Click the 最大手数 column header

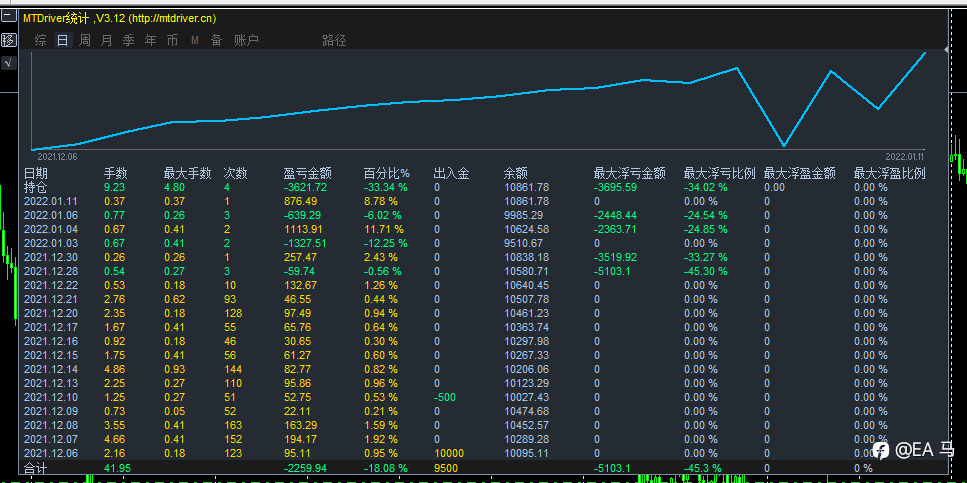click(x=187, y=174)
